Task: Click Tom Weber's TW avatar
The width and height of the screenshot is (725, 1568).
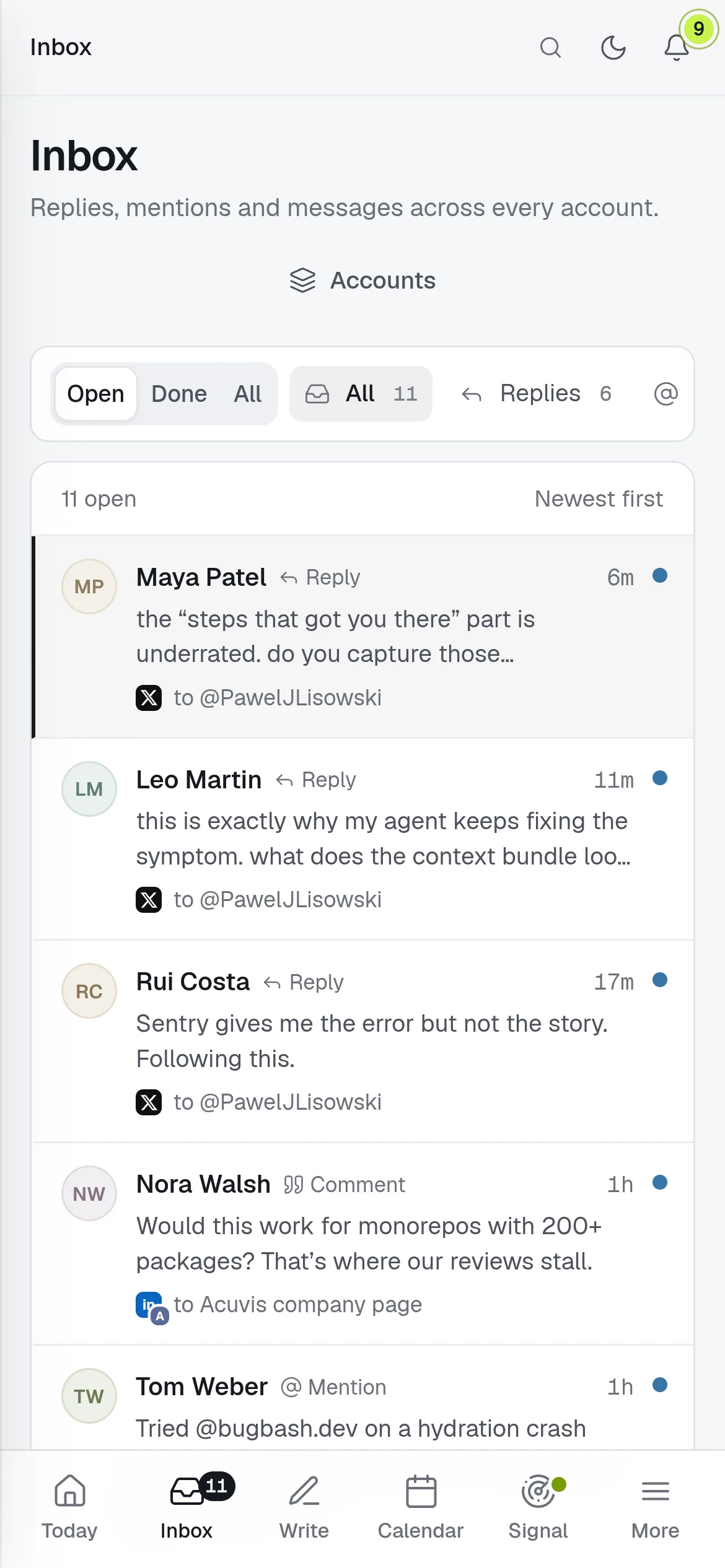Action: [89, 1396]
